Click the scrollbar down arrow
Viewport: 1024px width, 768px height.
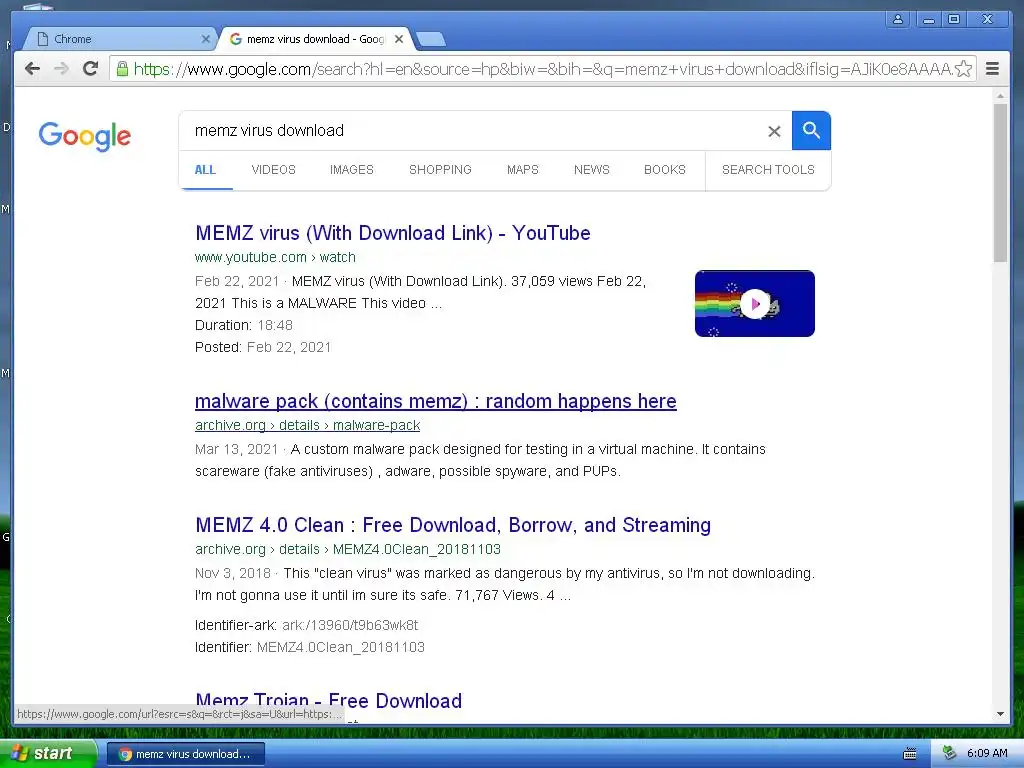click(1000, 714)
